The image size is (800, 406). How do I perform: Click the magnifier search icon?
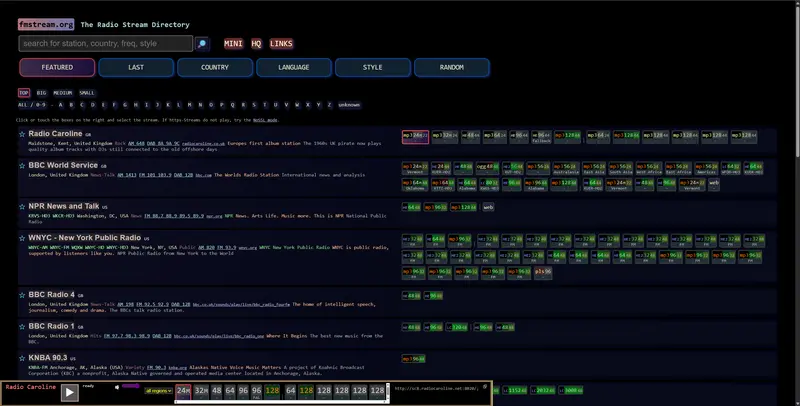pyautogui.click(x=202, y=44)
